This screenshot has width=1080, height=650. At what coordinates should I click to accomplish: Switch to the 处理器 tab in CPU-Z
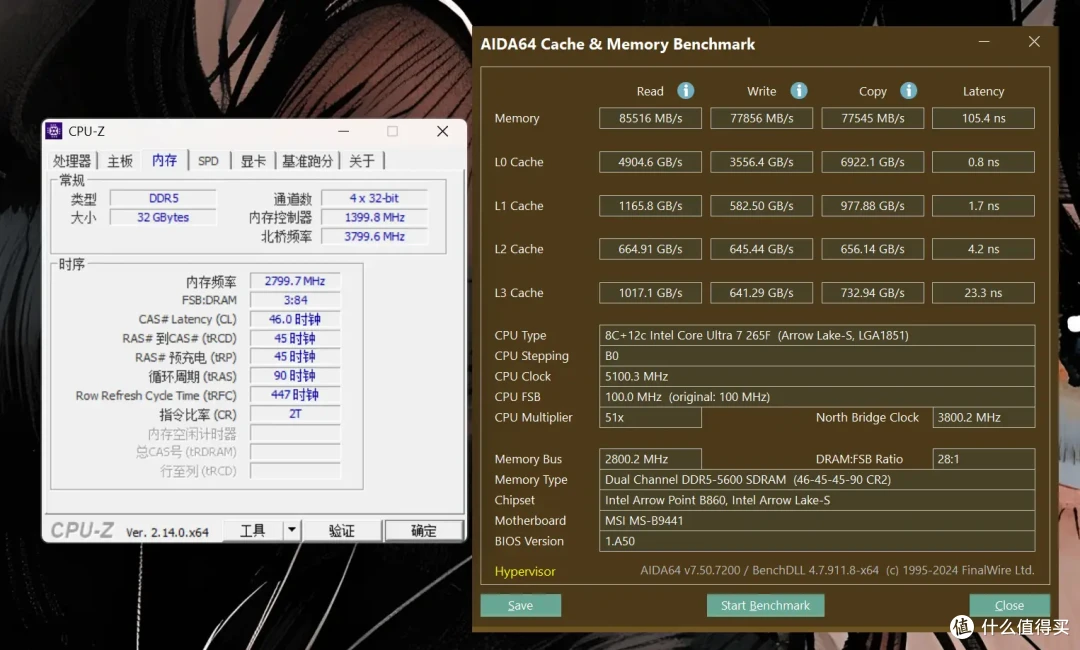click(72, 161)
